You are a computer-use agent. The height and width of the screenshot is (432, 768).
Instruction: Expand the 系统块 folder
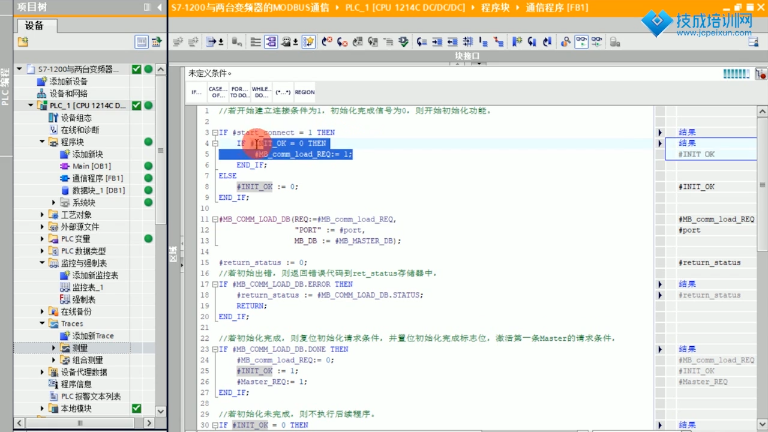point(54,202)
